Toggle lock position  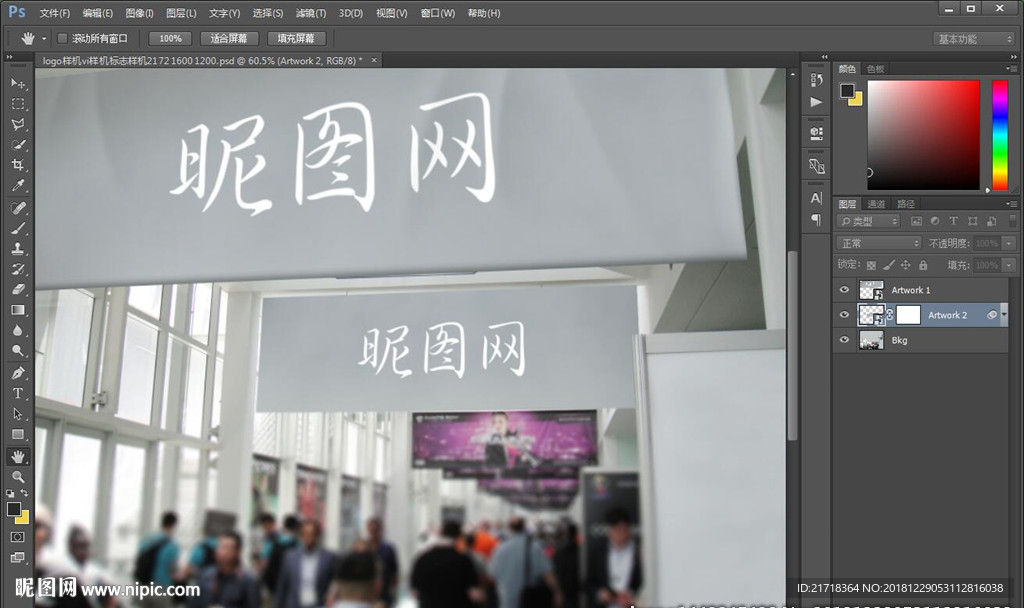[x=905, y=265]
